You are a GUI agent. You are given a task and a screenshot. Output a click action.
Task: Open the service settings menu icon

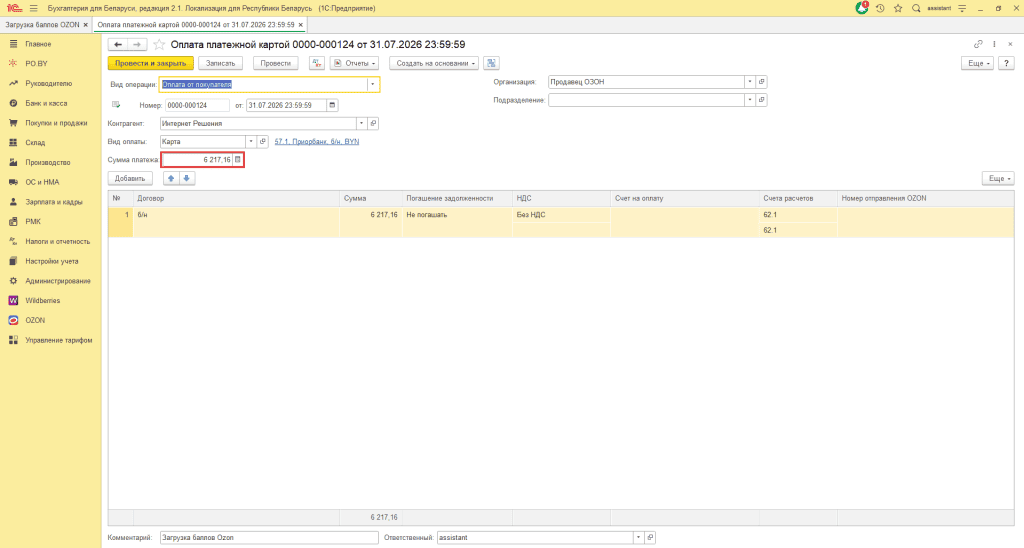[x=962, y=8]
